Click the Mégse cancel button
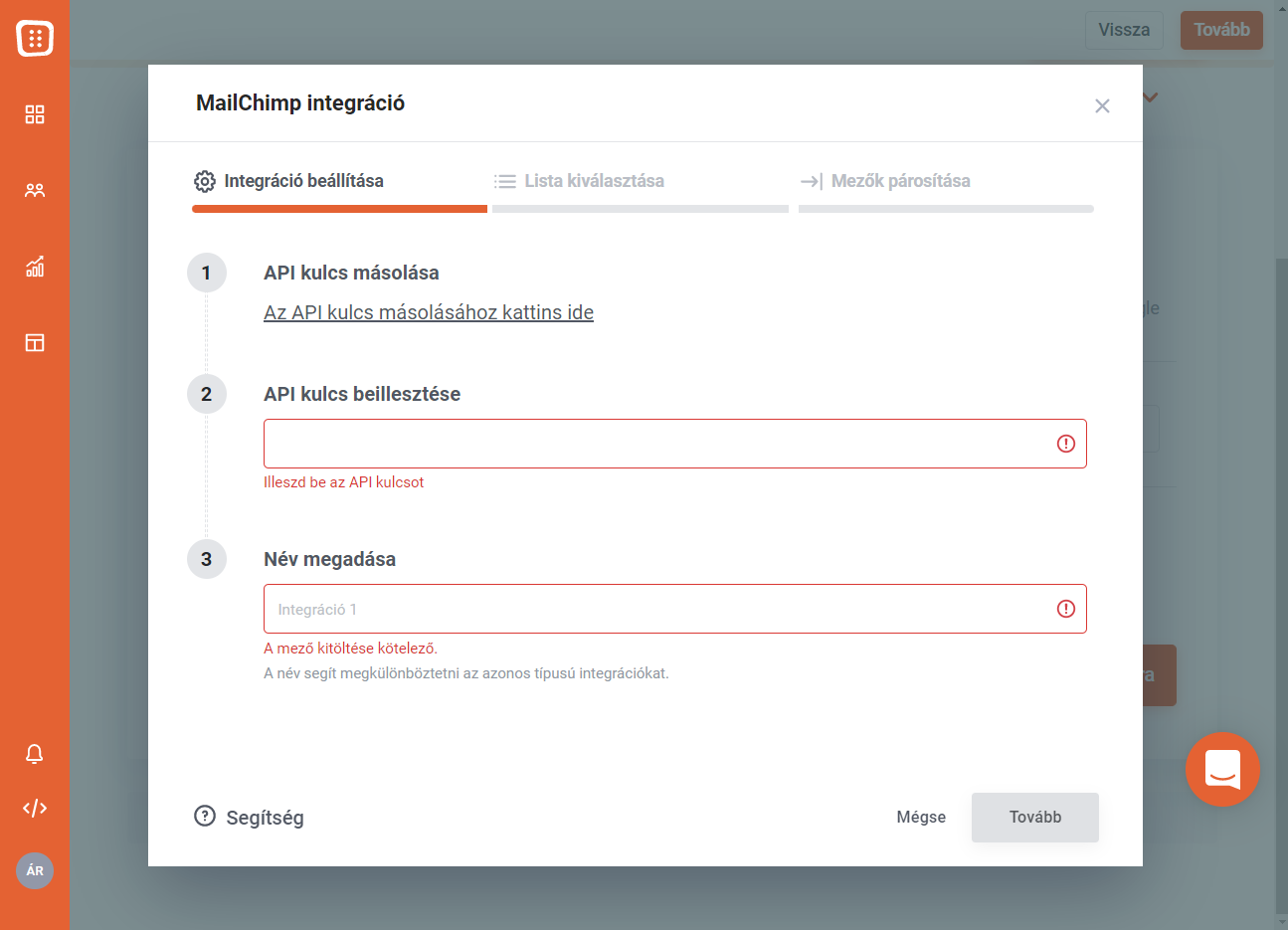 click(x=921, y=817)
